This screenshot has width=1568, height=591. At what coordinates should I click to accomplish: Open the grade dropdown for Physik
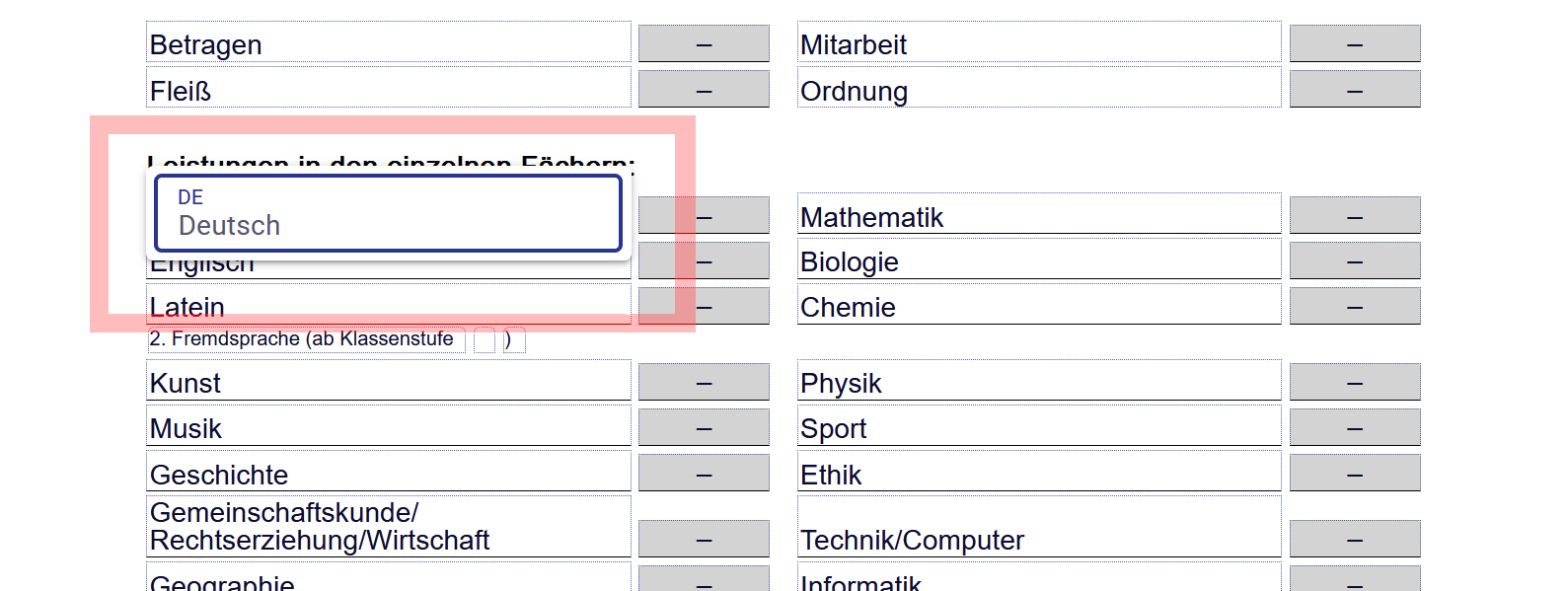click(x=1355, y=383)
